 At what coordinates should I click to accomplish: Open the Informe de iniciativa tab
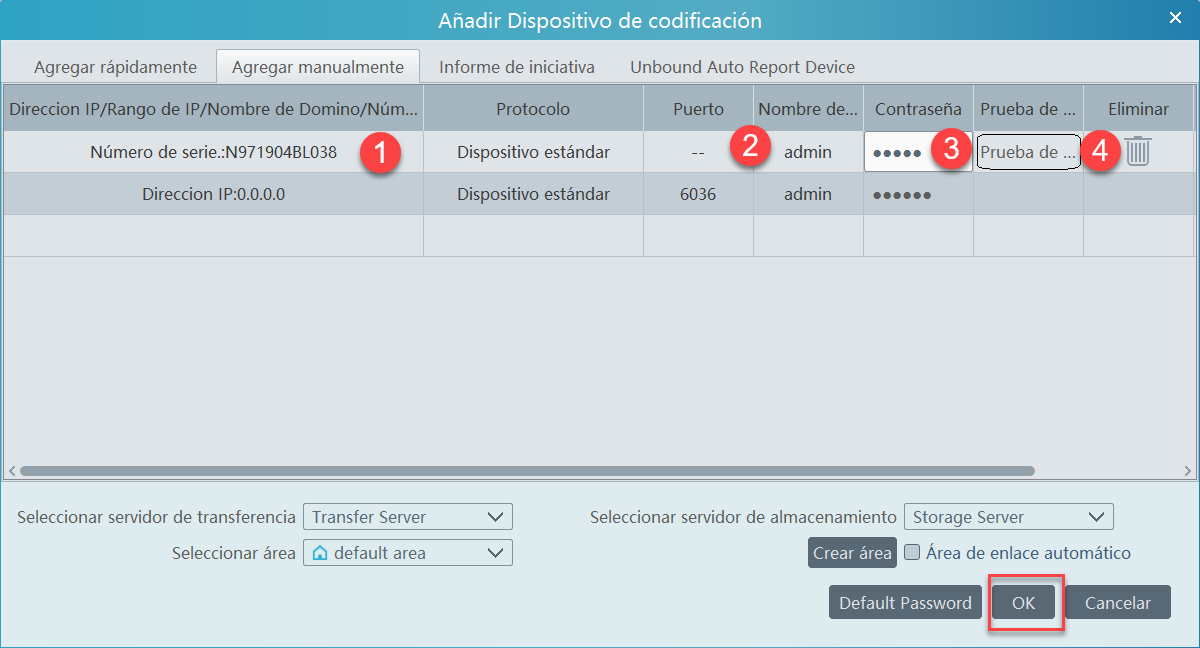(517, 67)
